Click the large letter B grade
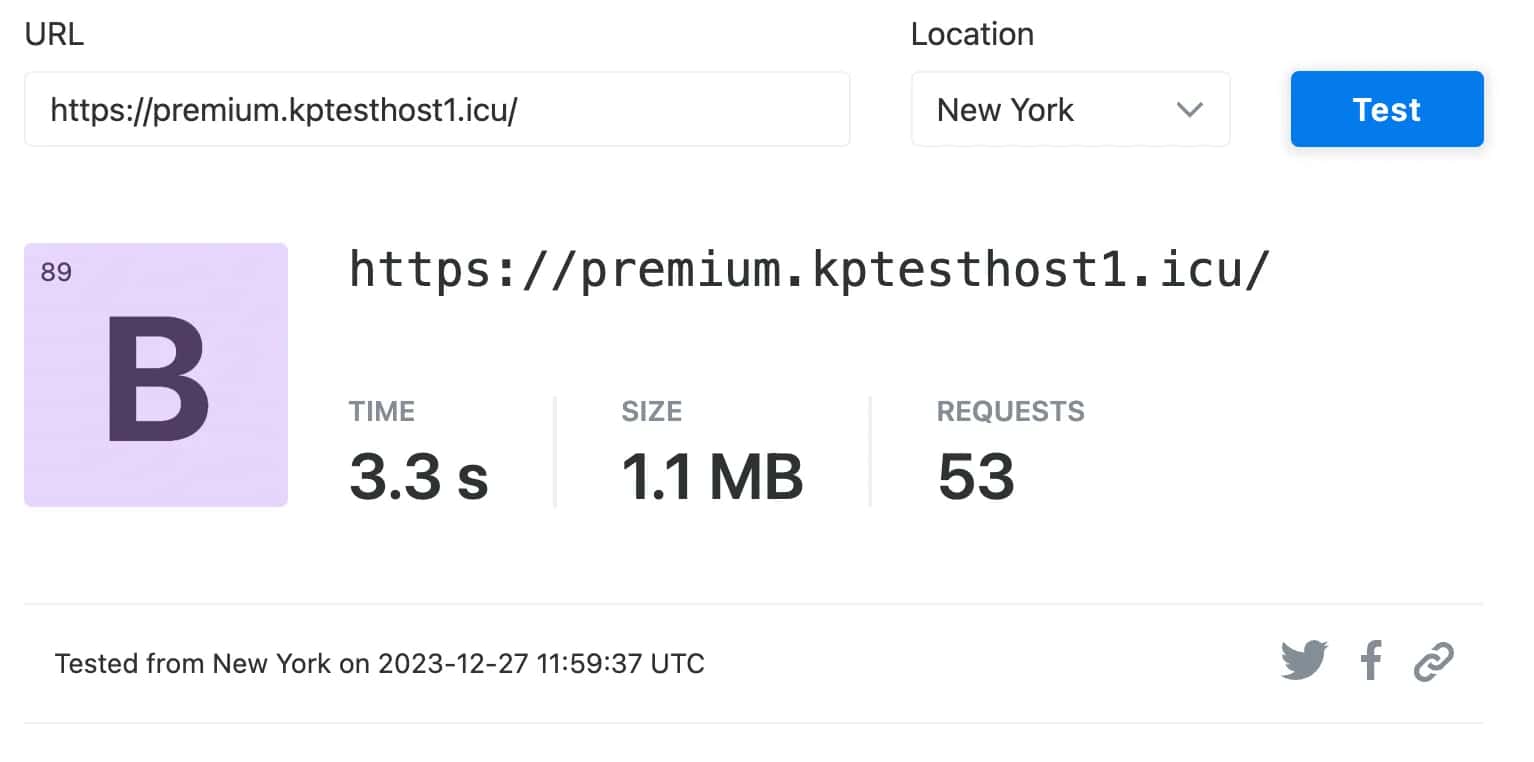The width and height of the screenshot is (1534, 762). pos(156,379)
